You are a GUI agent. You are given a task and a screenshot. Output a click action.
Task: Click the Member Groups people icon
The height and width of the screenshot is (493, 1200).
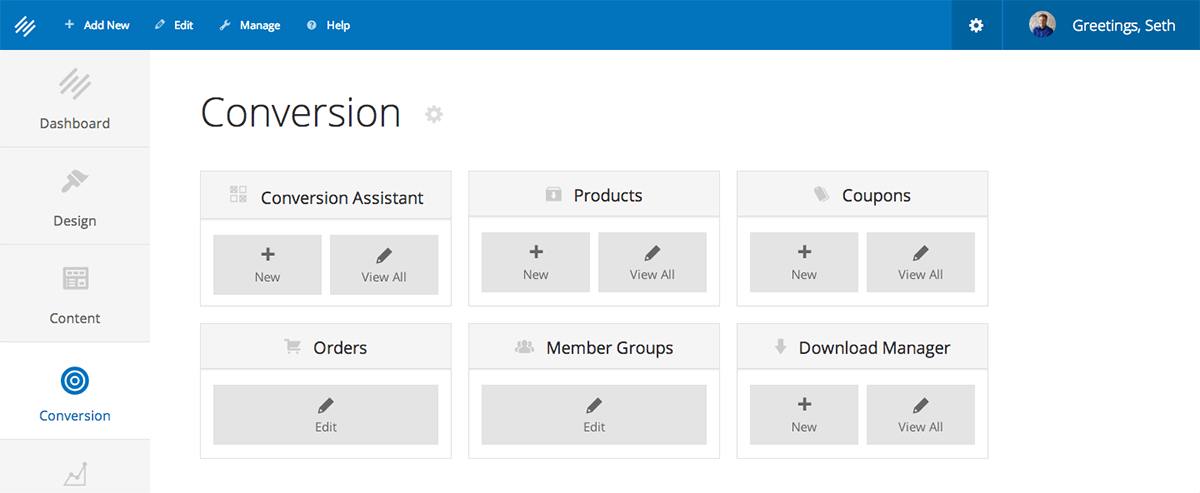(525, 347)
